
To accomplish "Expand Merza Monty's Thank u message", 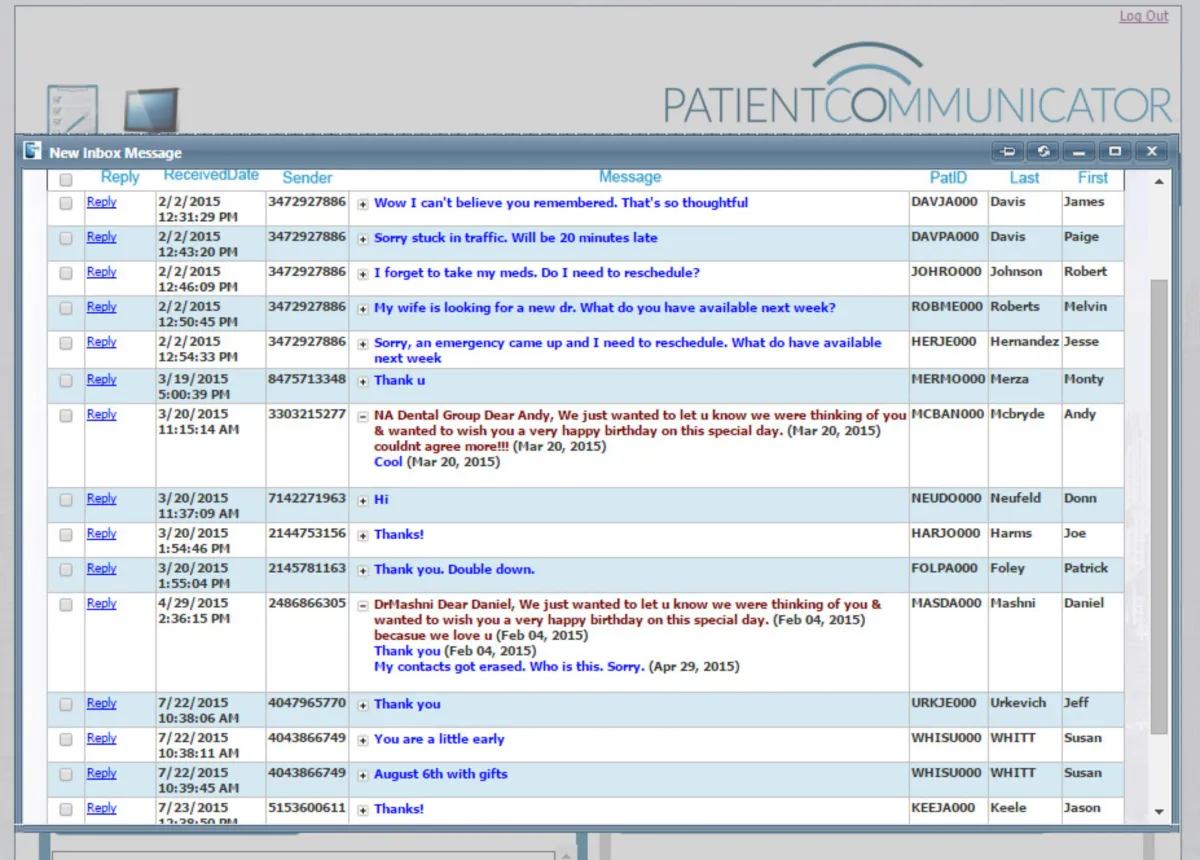I will [362, 381].
